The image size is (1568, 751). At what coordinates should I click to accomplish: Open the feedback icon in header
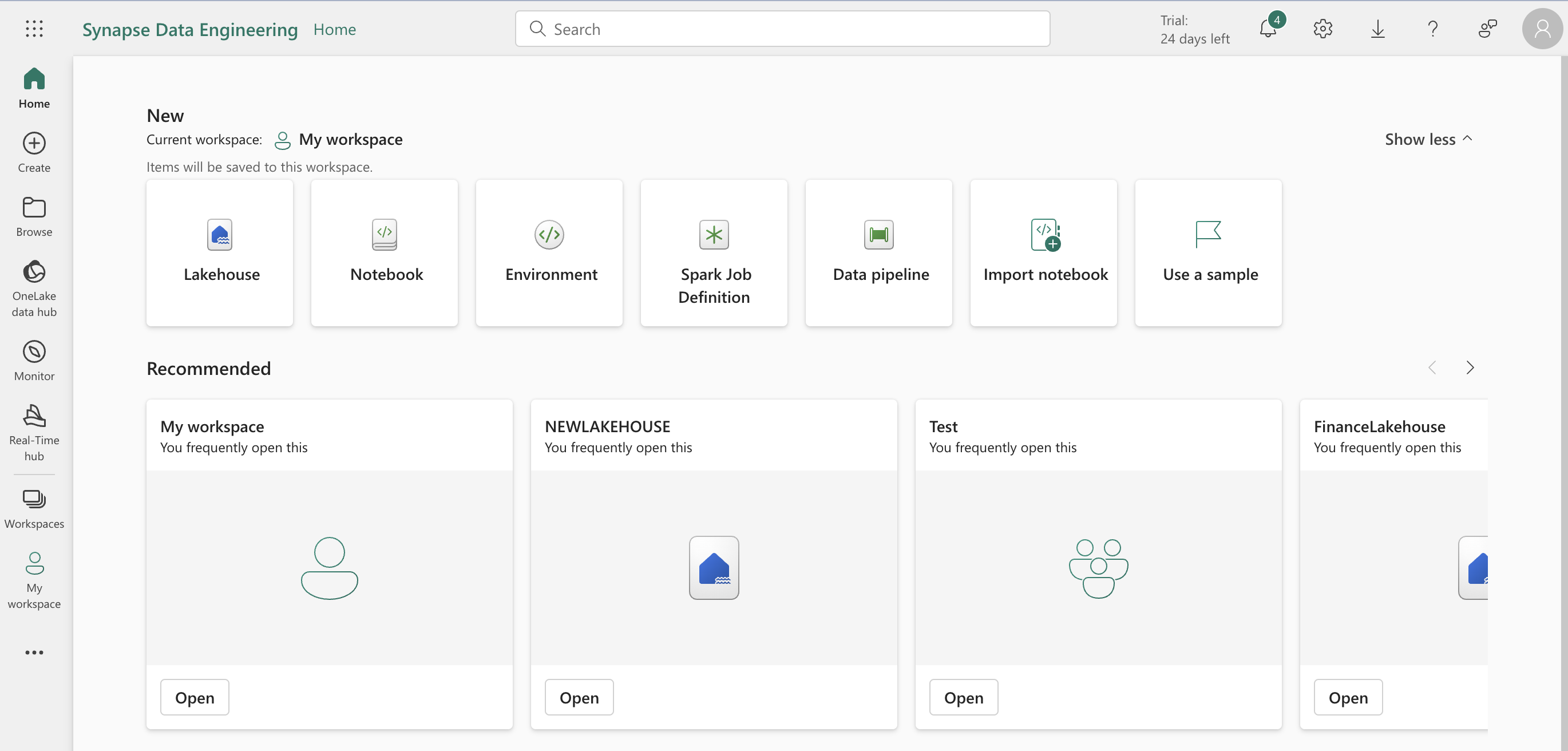(x=1488, y=29)
